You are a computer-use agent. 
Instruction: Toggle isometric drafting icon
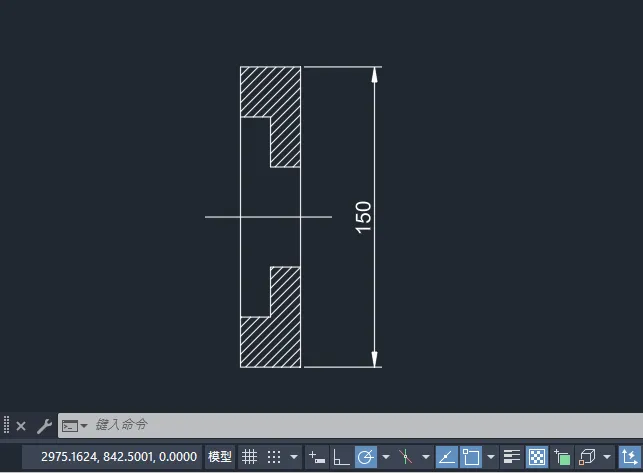[405, 457]
